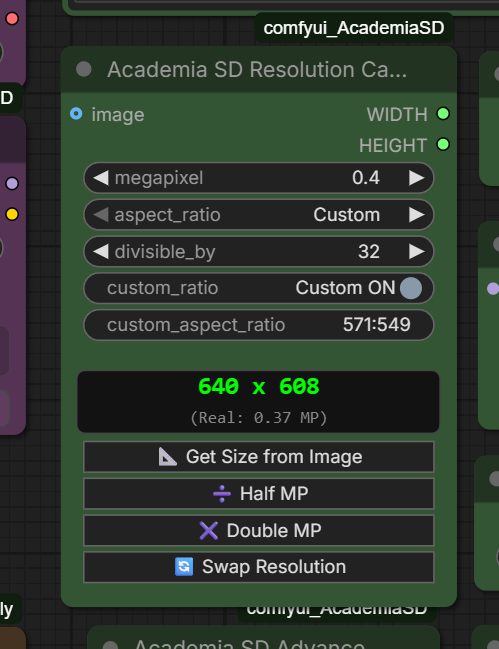
Task: Increase megapixel with right arrow
Action: tap(417, 178)
